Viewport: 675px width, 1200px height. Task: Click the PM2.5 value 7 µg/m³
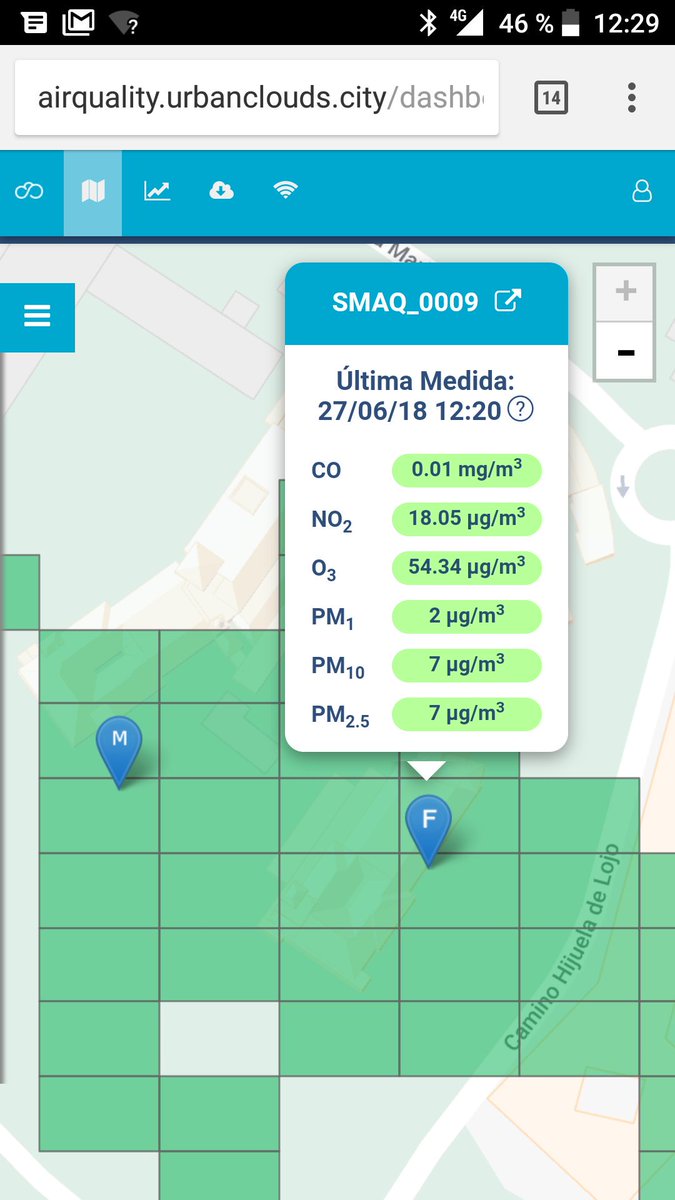tap(466, 713)
